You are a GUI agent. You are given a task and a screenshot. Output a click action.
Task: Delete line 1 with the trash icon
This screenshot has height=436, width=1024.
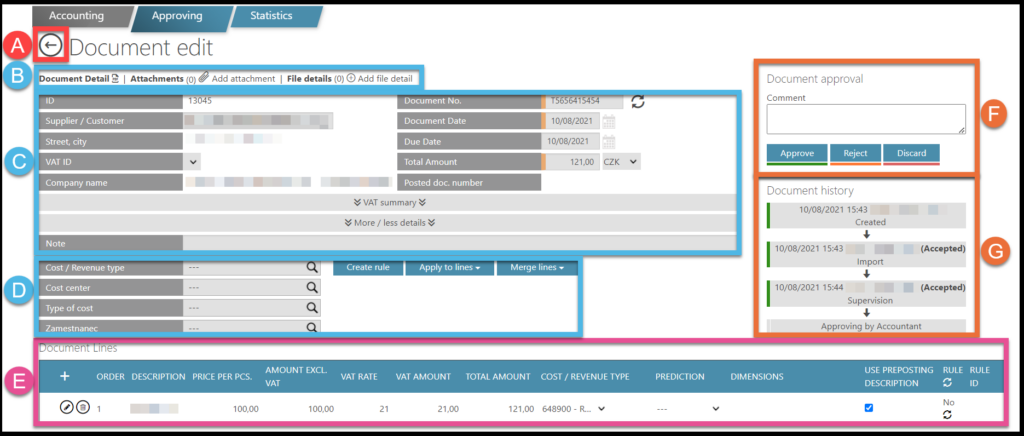pyautogui.click(x=82, y=408)
